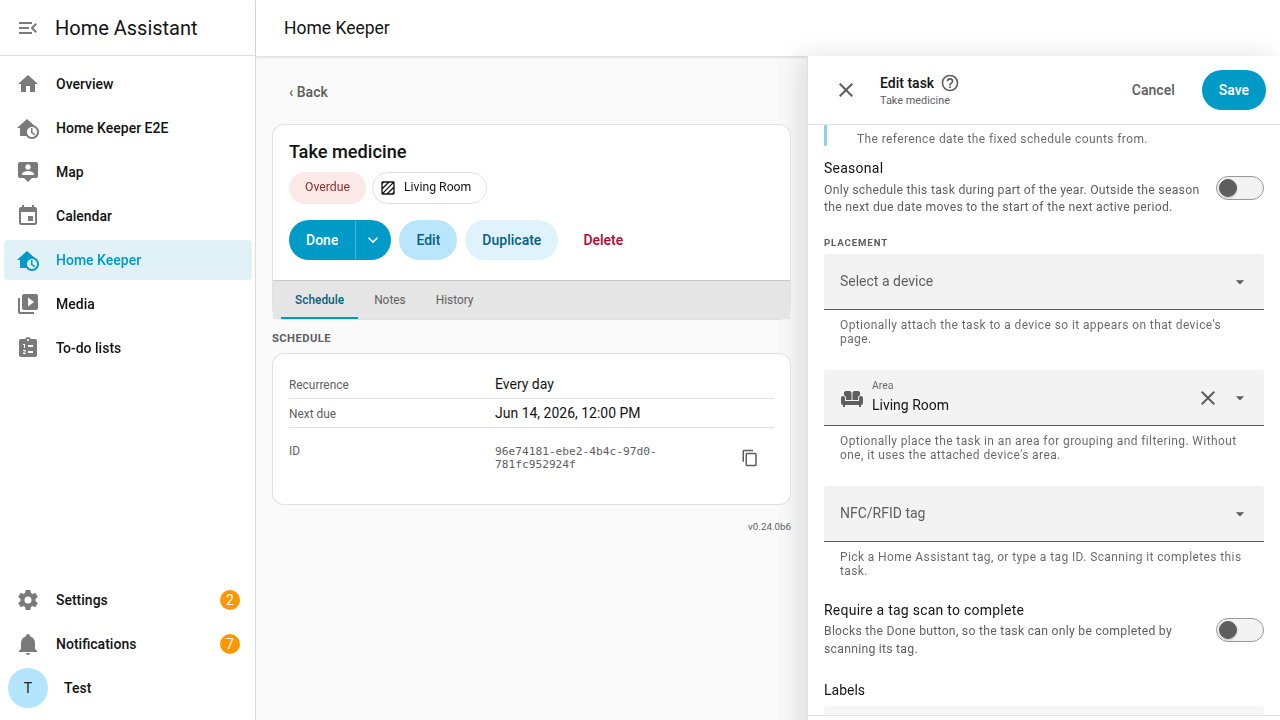Click the Living Room area chip

pos(429,187)
